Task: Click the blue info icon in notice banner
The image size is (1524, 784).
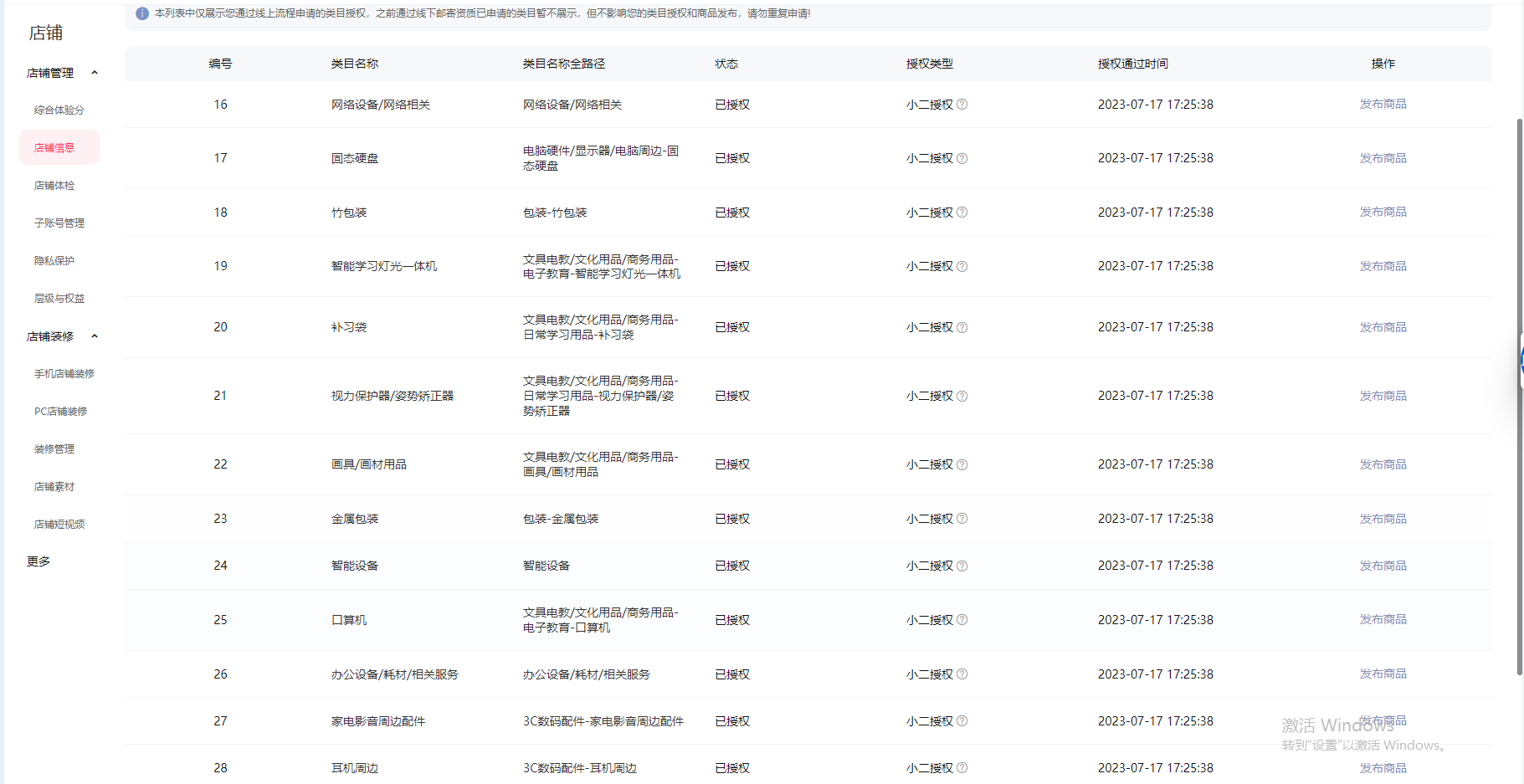Action: (142, 13)
